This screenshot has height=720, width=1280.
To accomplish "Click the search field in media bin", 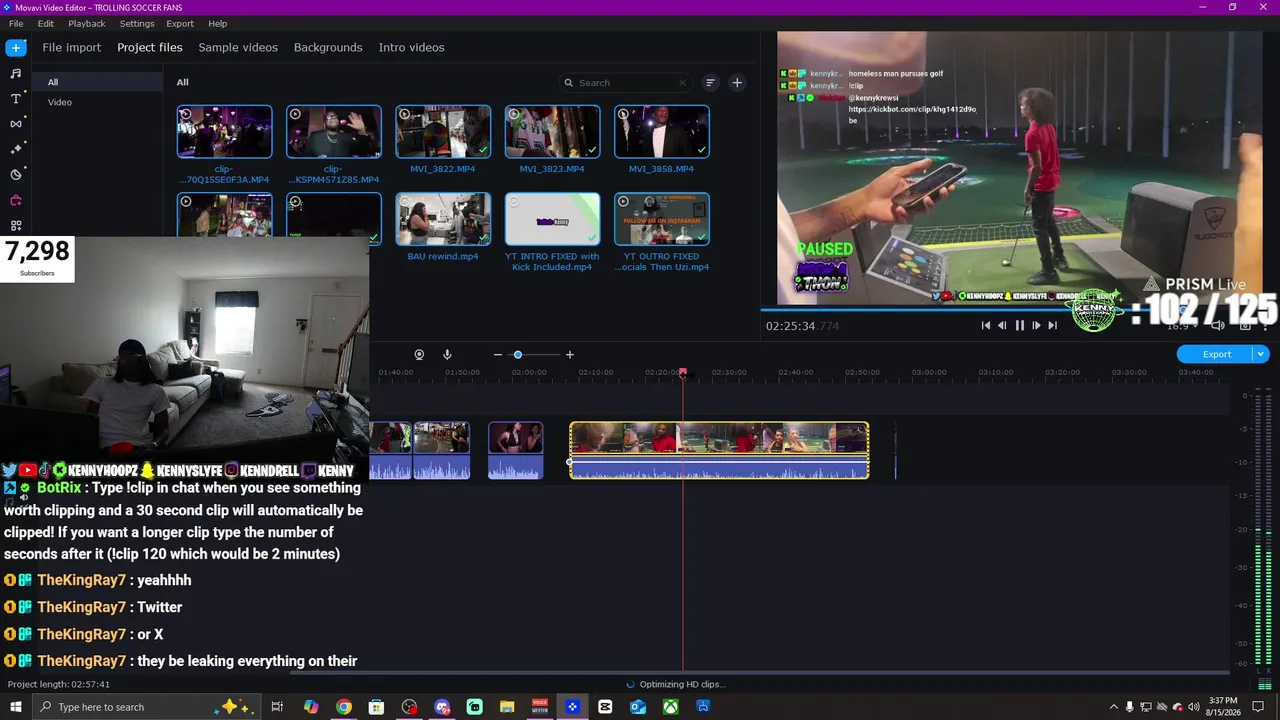I will click(x=625, y=83).
